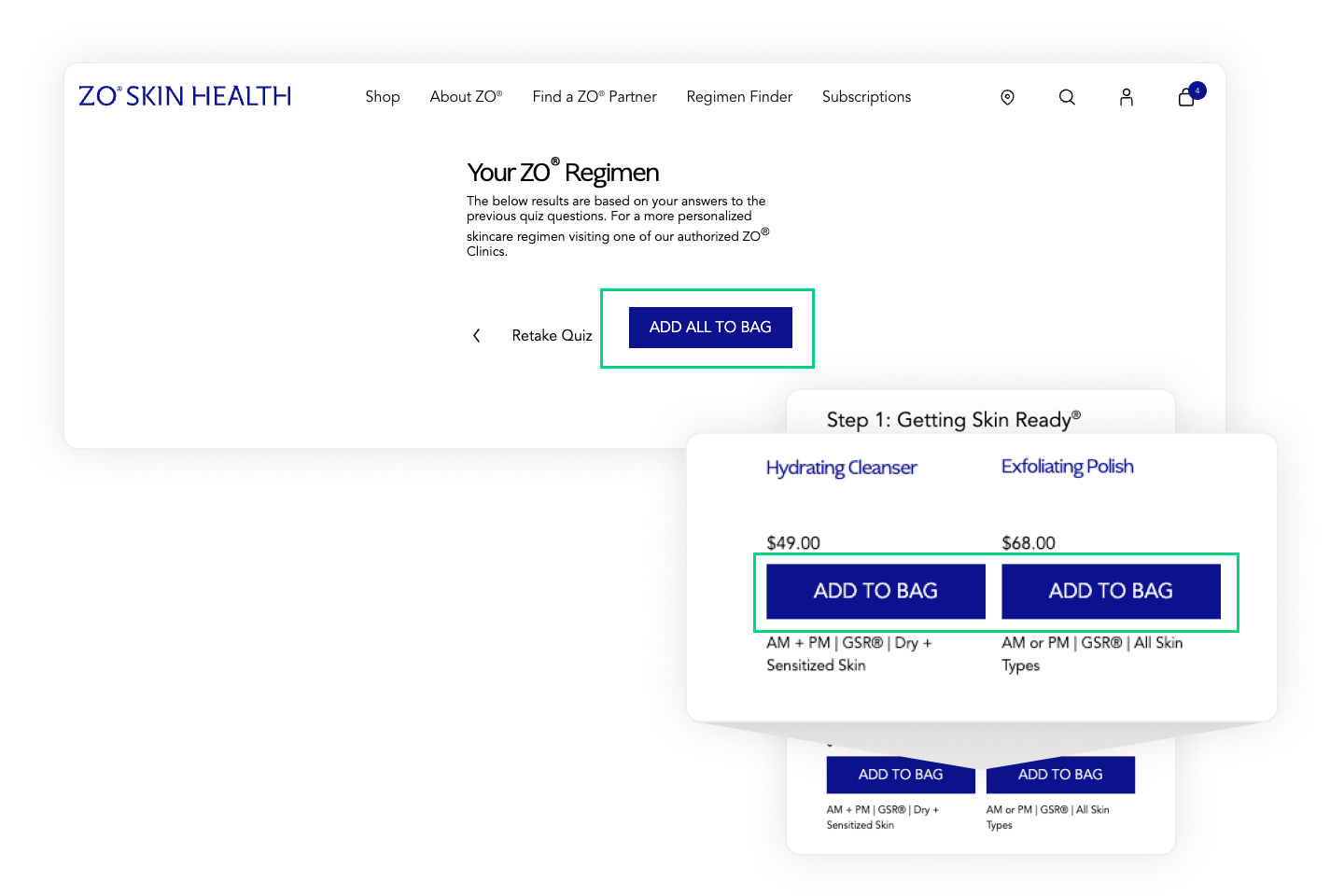Click large 'AM + PM | GSR® | Dry + Sensitized Skin' text
This screenshot has width=1344, height=896.
849,654
